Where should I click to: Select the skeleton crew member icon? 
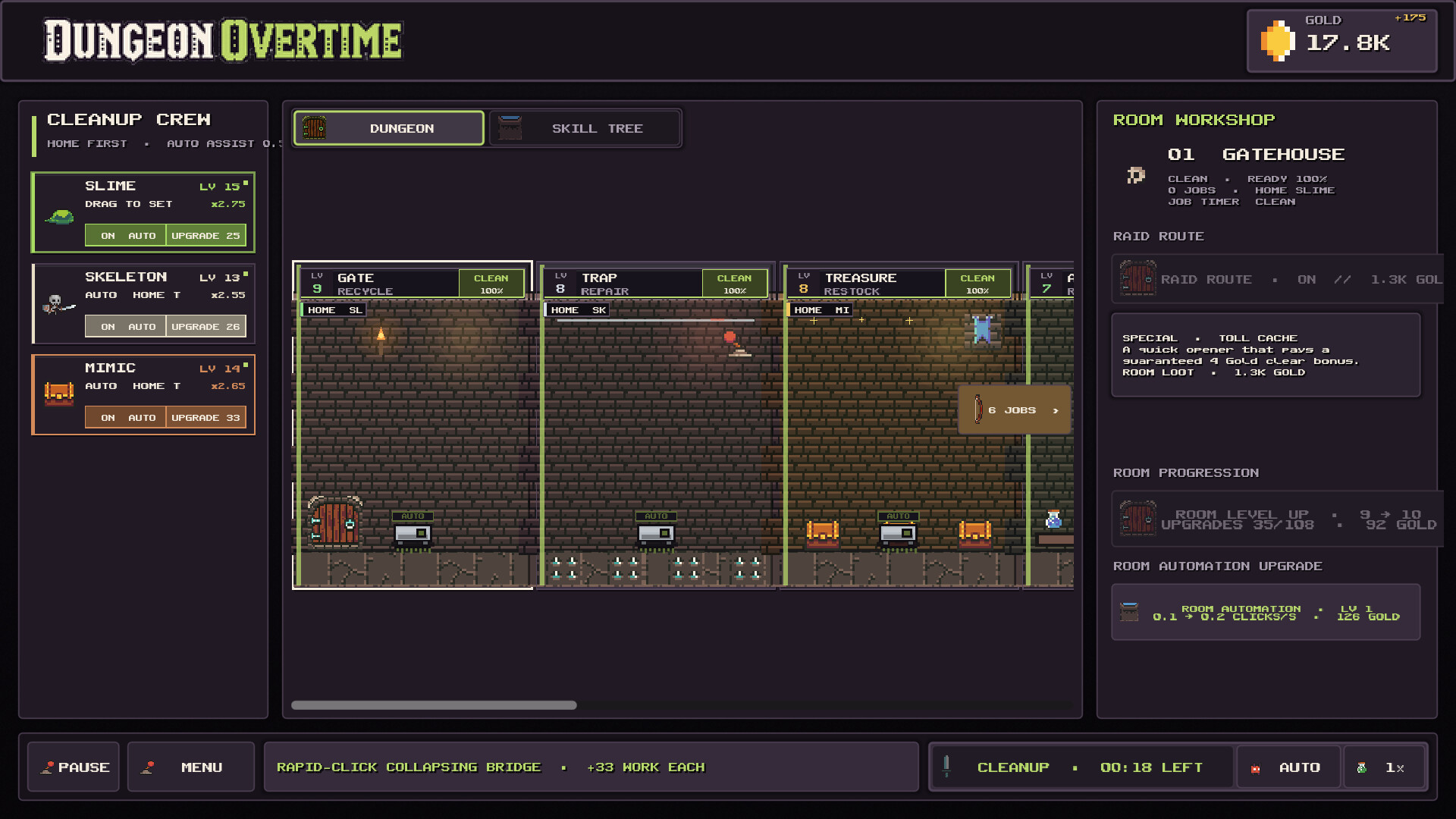click(58, 306)
